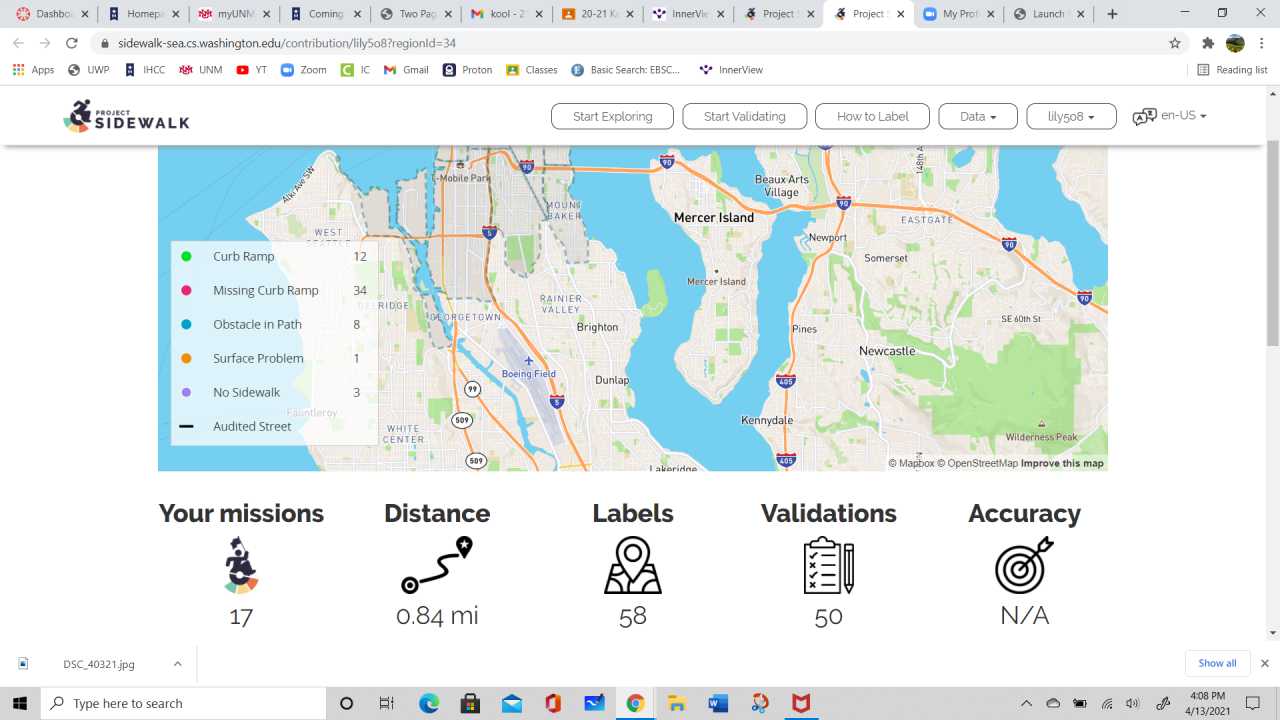Image resolution: width=1280 pixels, height=720 pixels.
Task: Open the Data dropdown menu
Action: (978, 116)
